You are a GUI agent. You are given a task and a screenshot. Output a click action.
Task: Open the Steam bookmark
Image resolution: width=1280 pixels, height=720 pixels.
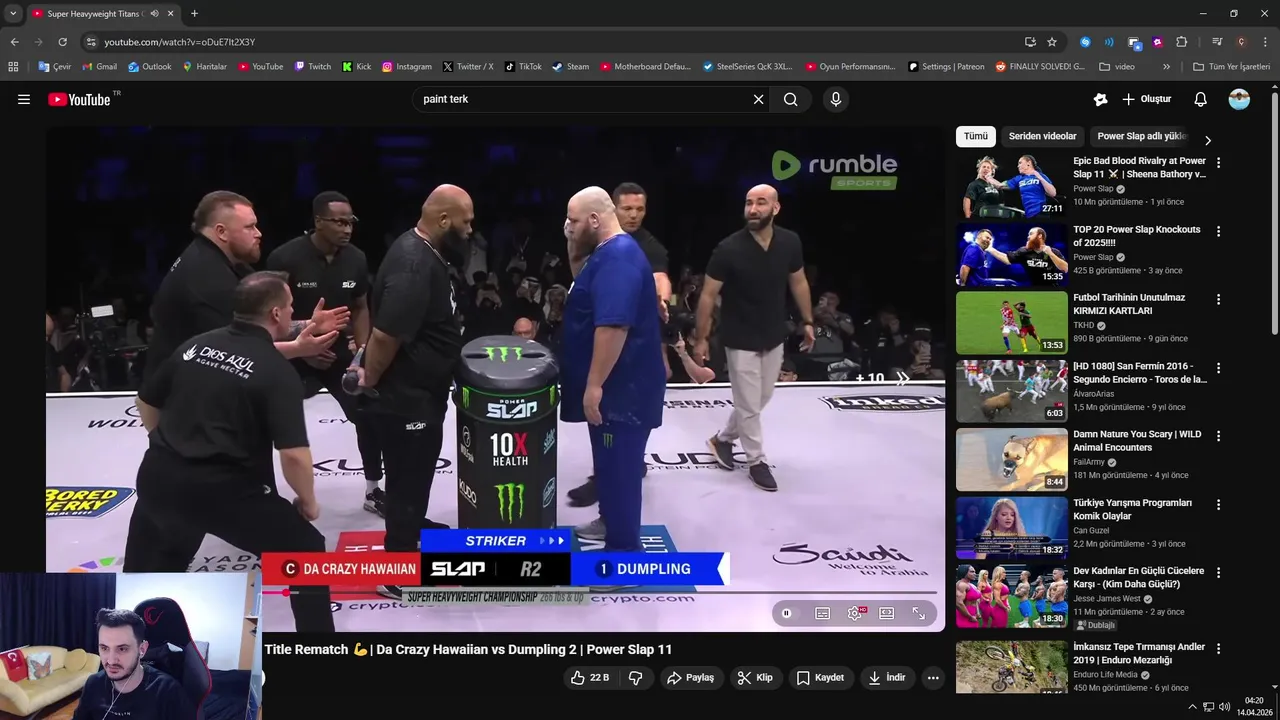[570, 67]
